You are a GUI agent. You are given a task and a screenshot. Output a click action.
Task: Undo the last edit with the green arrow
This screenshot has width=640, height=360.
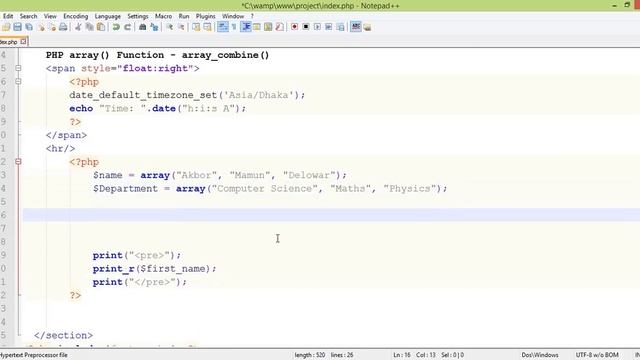coord(116,27)
